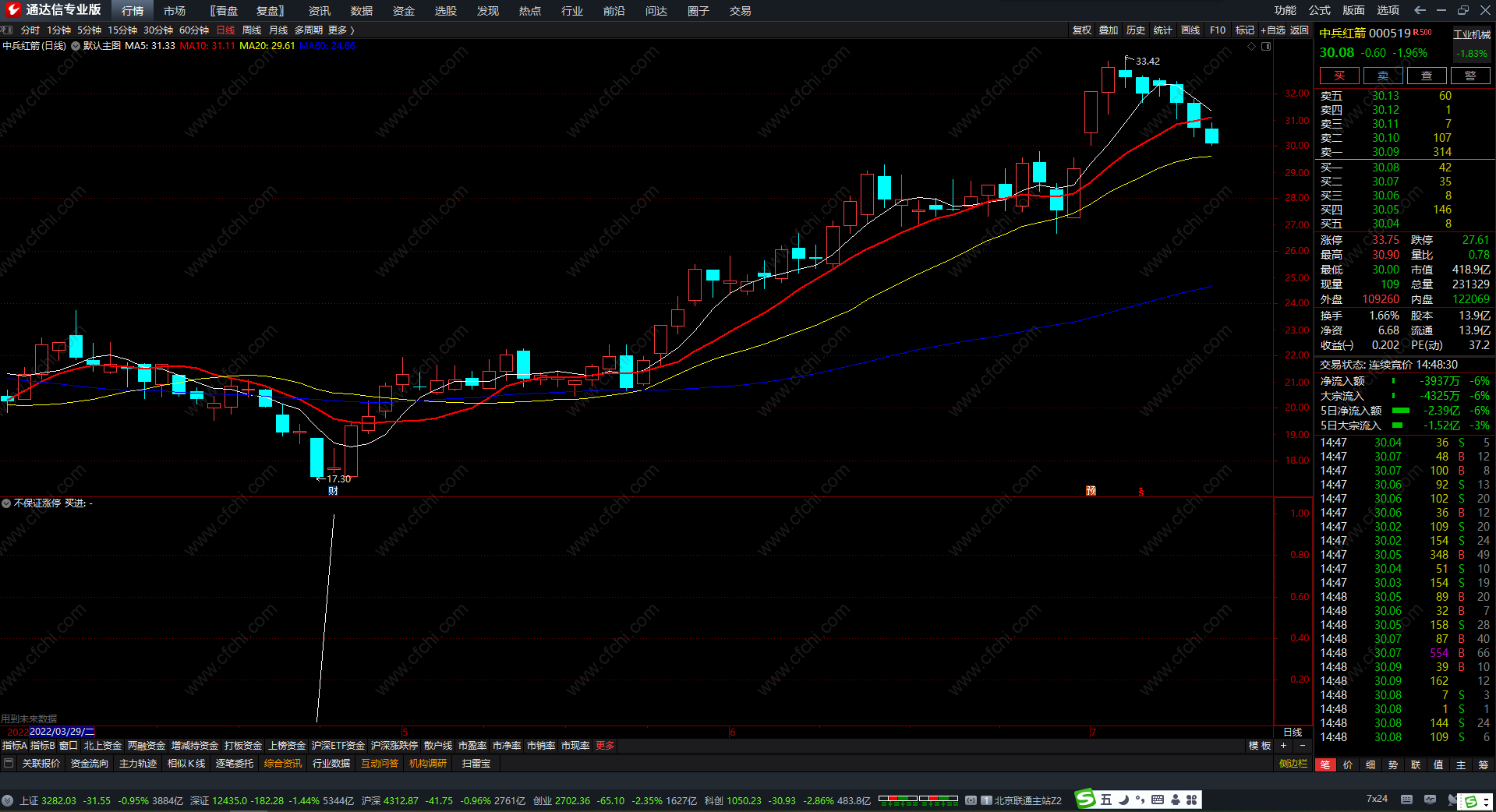
Task: Open the 模板 template selector
Action: coord(1260,746)
